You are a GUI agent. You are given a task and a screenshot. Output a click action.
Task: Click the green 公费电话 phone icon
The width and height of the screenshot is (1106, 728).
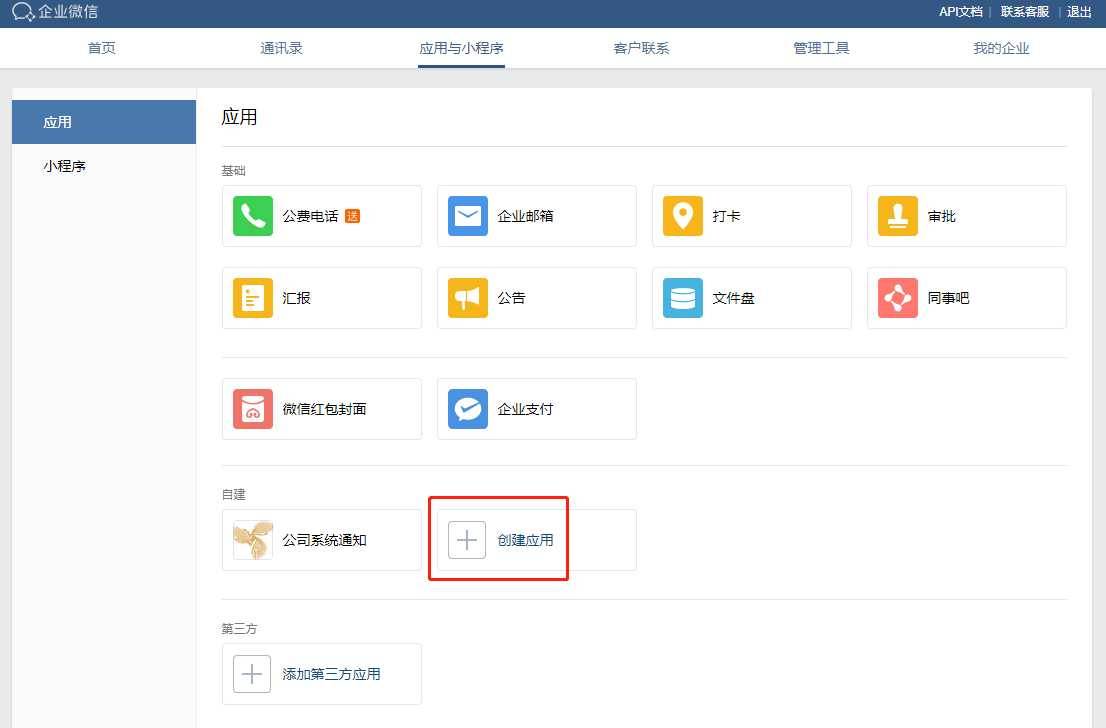point(253,216)
